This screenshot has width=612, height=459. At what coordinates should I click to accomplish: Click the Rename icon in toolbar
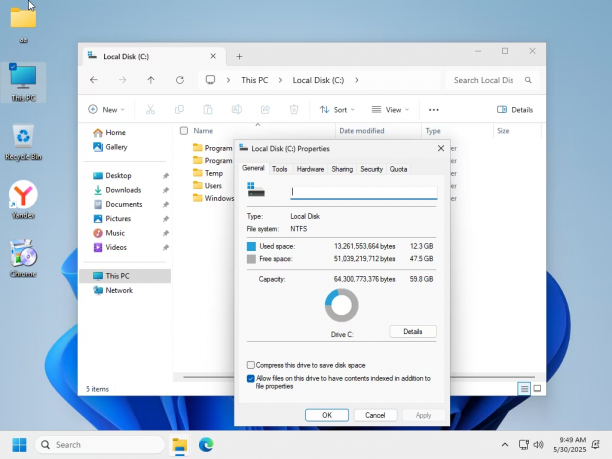pyautogui.click(x=237, y=110)
